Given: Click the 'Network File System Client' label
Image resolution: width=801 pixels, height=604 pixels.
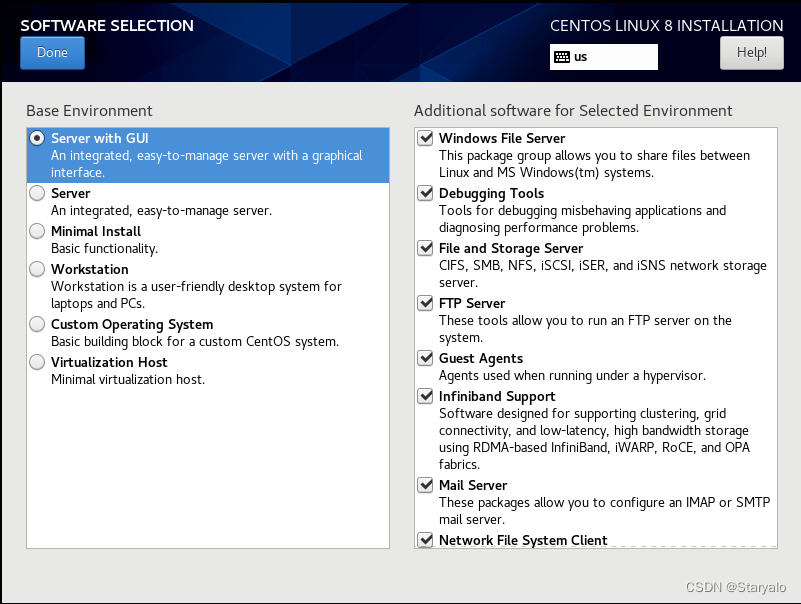Looking at the screenshot, I should click(523, 540).
